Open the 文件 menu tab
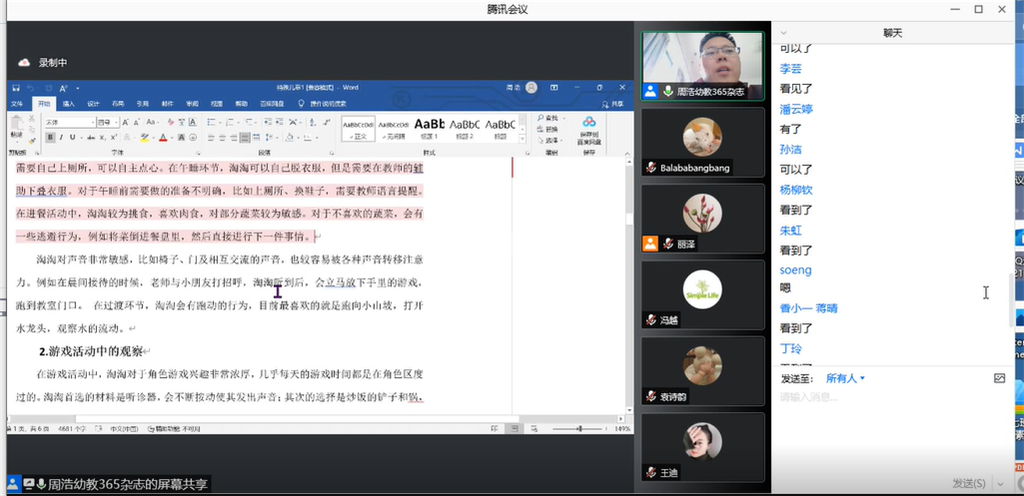This screenshot has height=496, width=1024. (17, 103)
